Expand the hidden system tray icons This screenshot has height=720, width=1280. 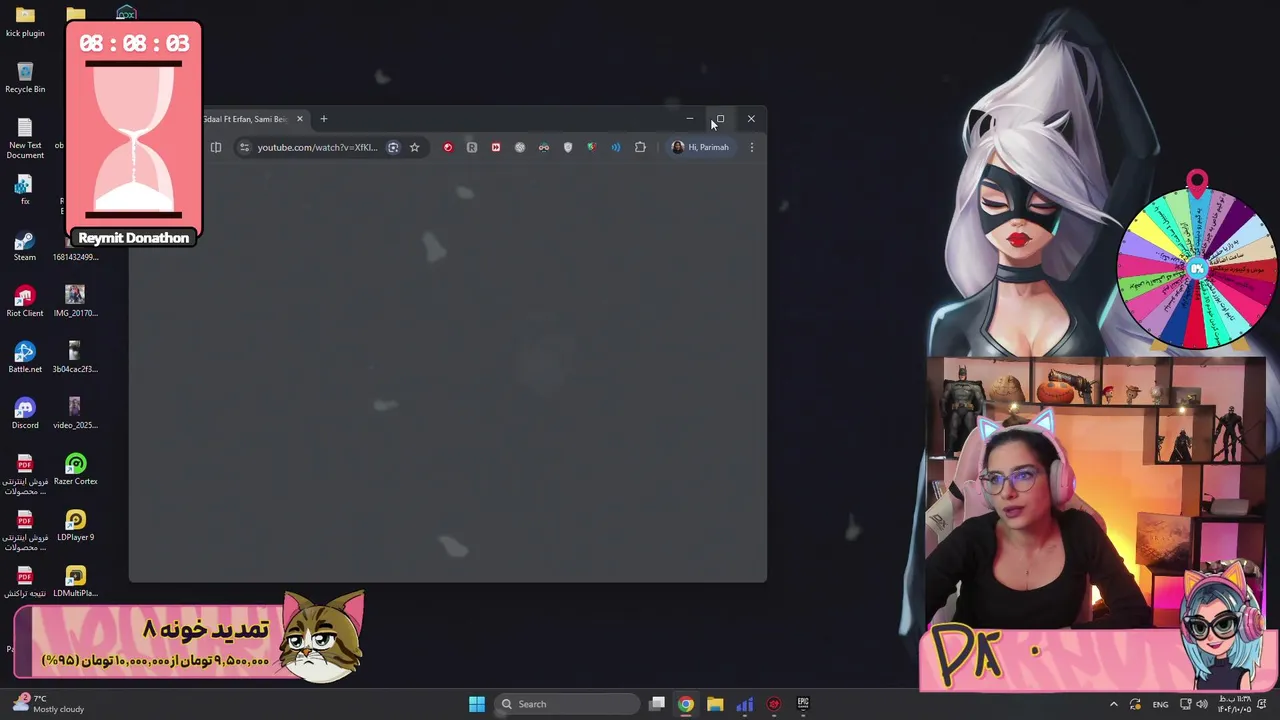click(1114, 704)
